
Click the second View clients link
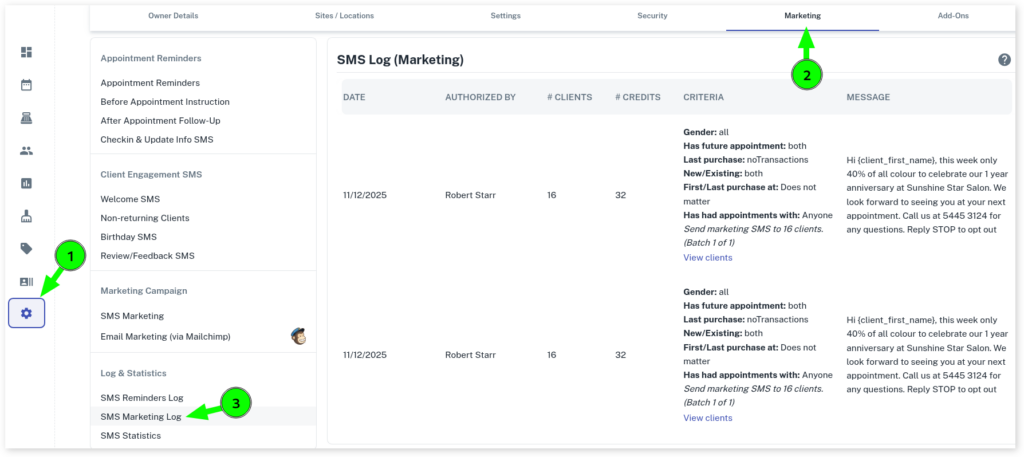point(707,418)
